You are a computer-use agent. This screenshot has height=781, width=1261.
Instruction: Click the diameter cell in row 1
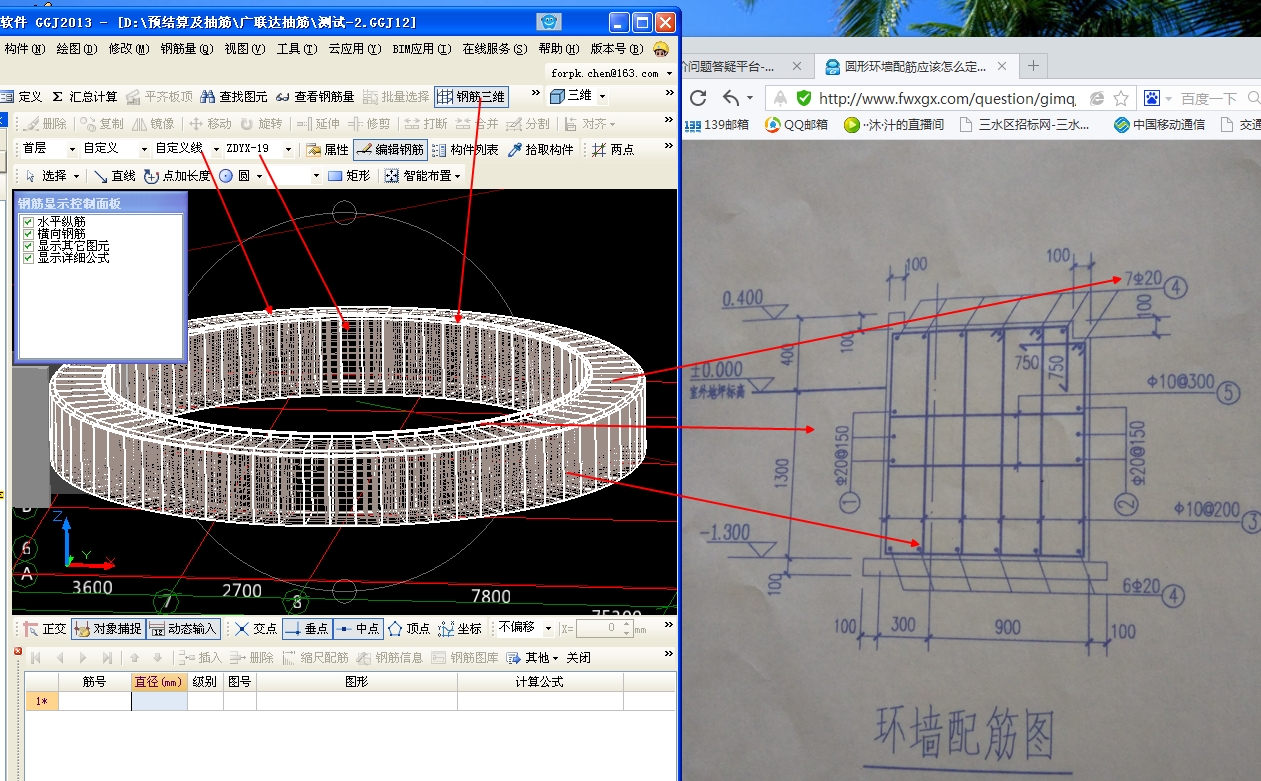point(159,701)
